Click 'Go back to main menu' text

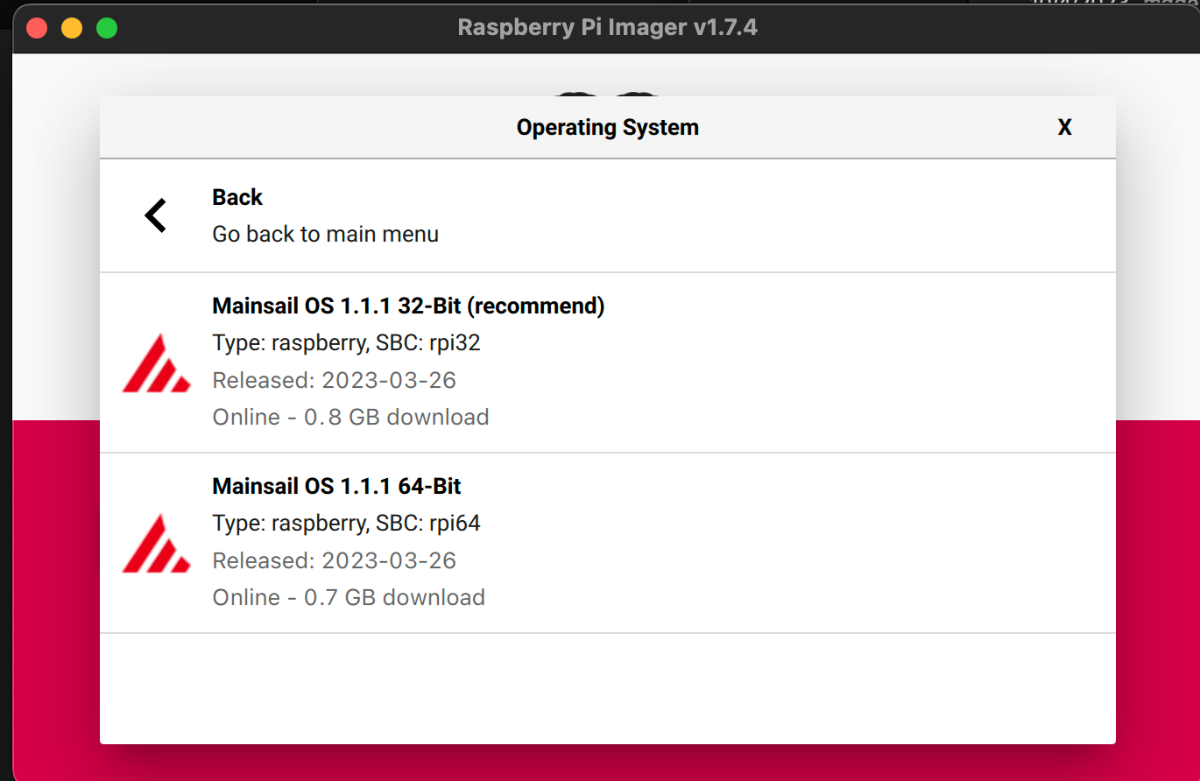(x=325, y=234)
